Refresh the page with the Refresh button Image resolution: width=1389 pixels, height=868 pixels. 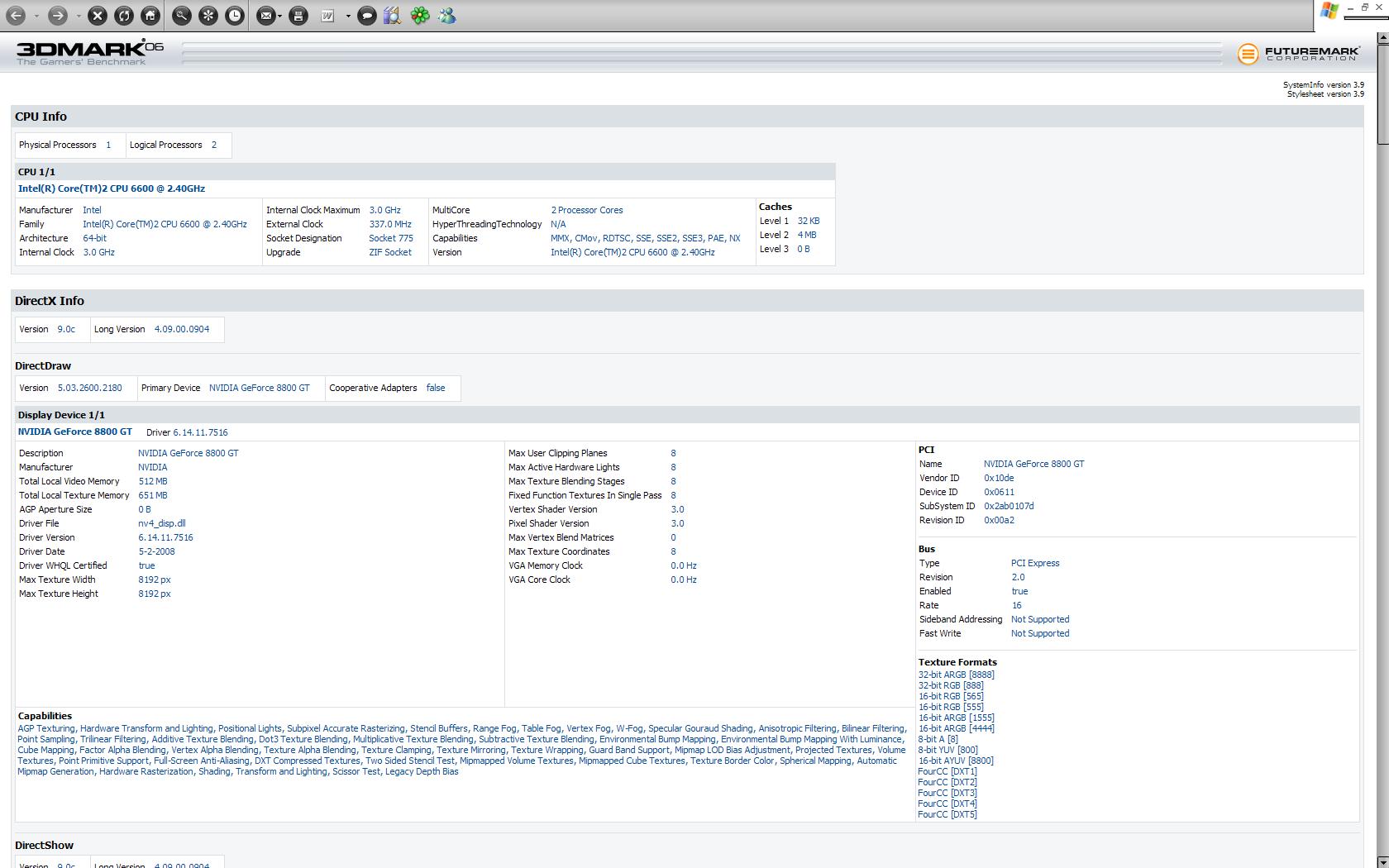(x=124, y=16)
